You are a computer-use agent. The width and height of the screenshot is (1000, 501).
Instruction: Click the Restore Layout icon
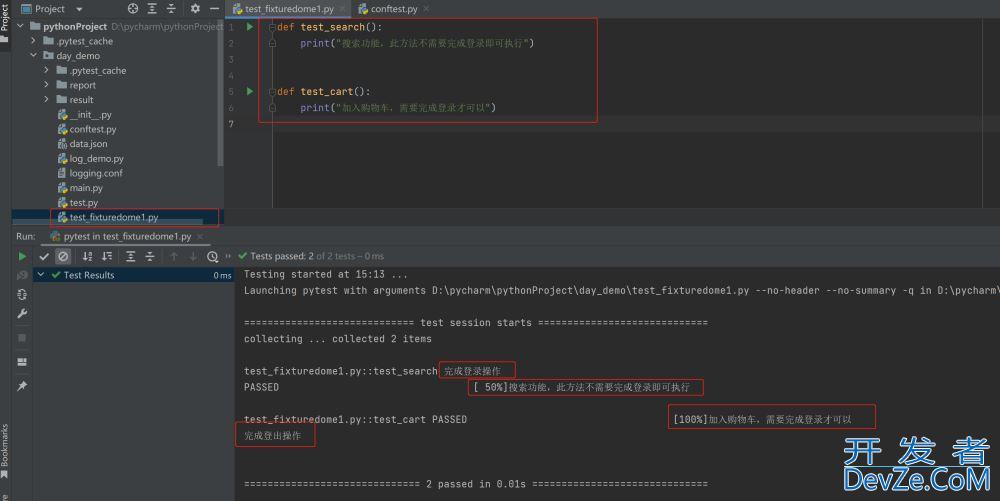coord(22,362)
